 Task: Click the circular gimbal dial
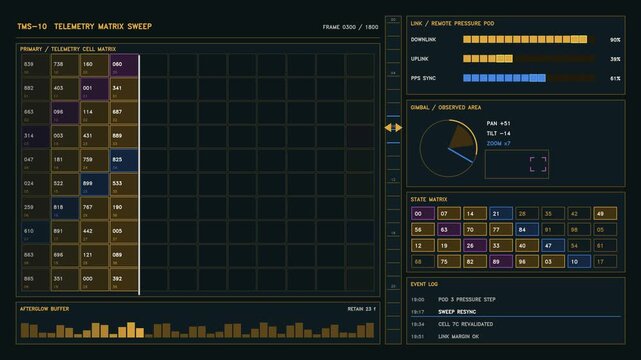448,148
